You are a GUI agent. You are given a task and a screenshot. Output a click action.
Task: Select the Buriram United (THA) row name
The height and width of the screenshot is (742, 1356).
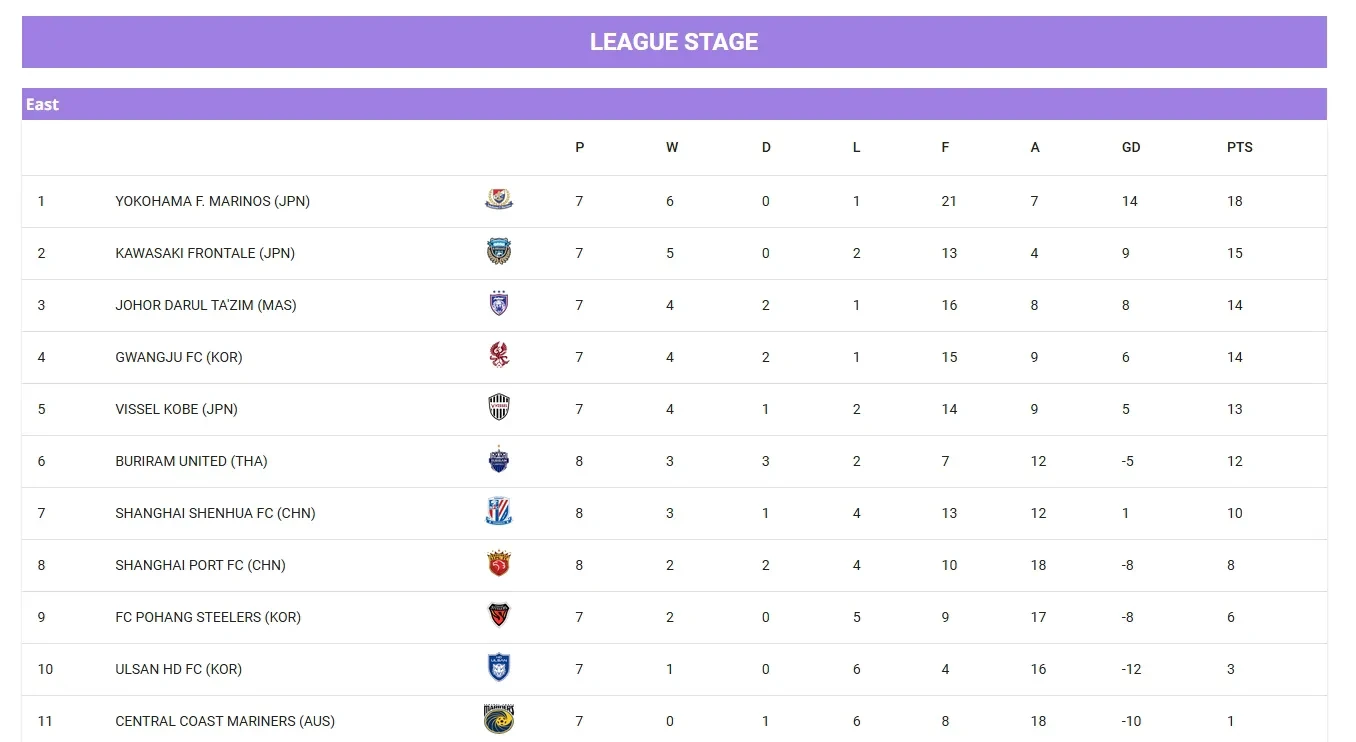[x=191, y=461]
